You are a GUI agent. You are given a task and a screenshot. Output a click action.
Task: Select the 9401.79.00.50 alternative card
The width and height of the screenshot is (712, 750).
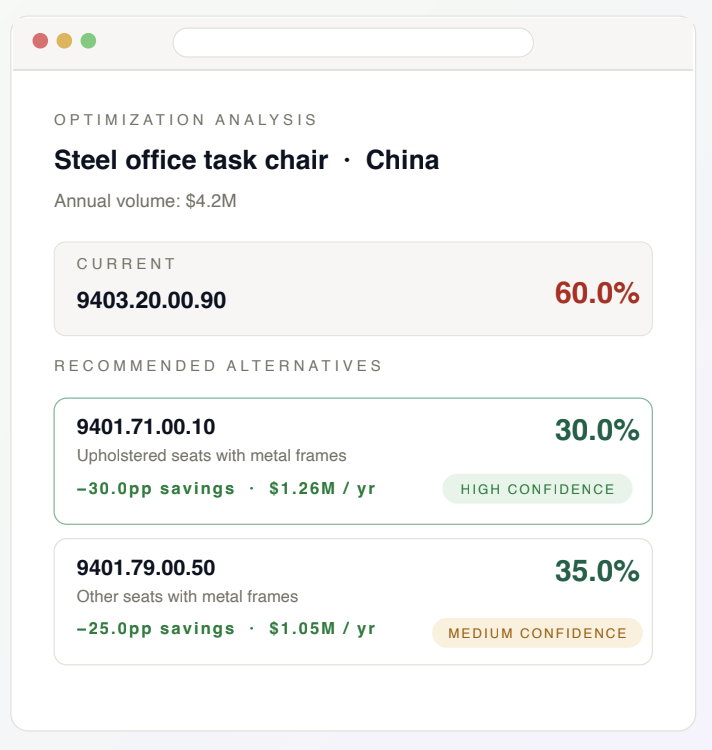pyautogui.click(x=353, y=602)
